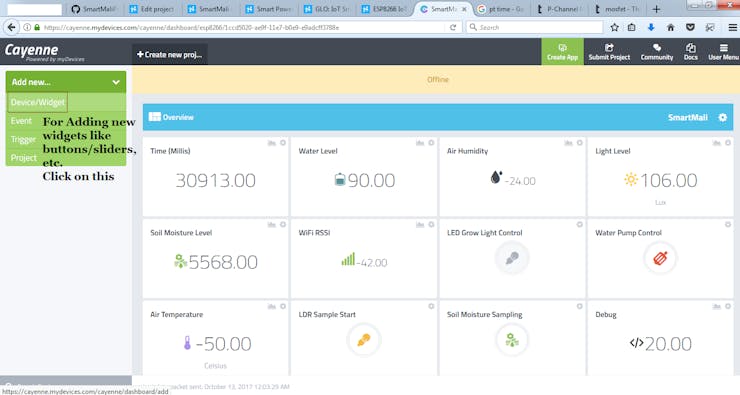Screen dimensions: 740x395
Task: Open a new browser tab with plus
Action: 656,9
